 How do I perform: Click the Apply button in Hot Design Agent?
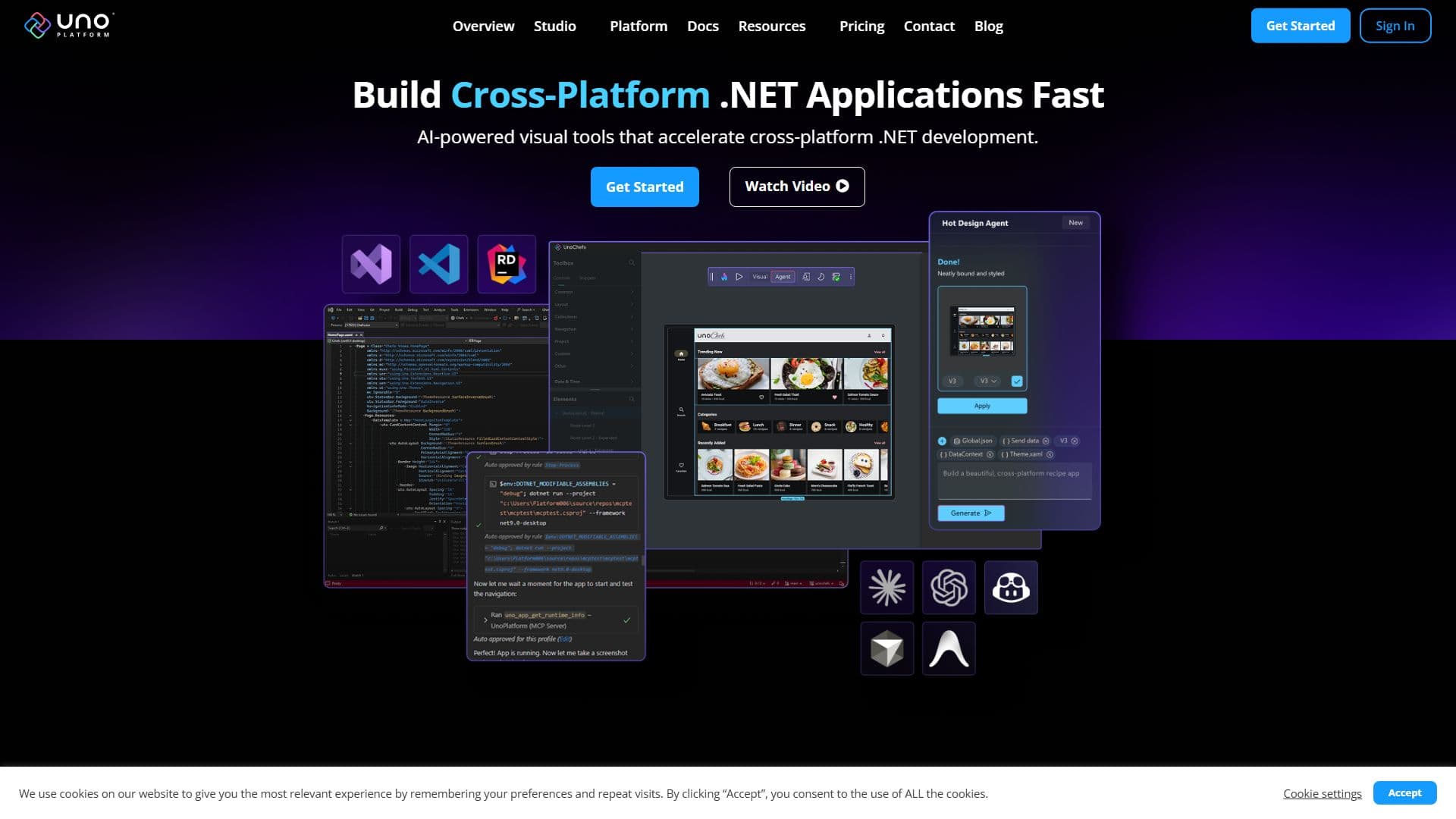(982, 406)
